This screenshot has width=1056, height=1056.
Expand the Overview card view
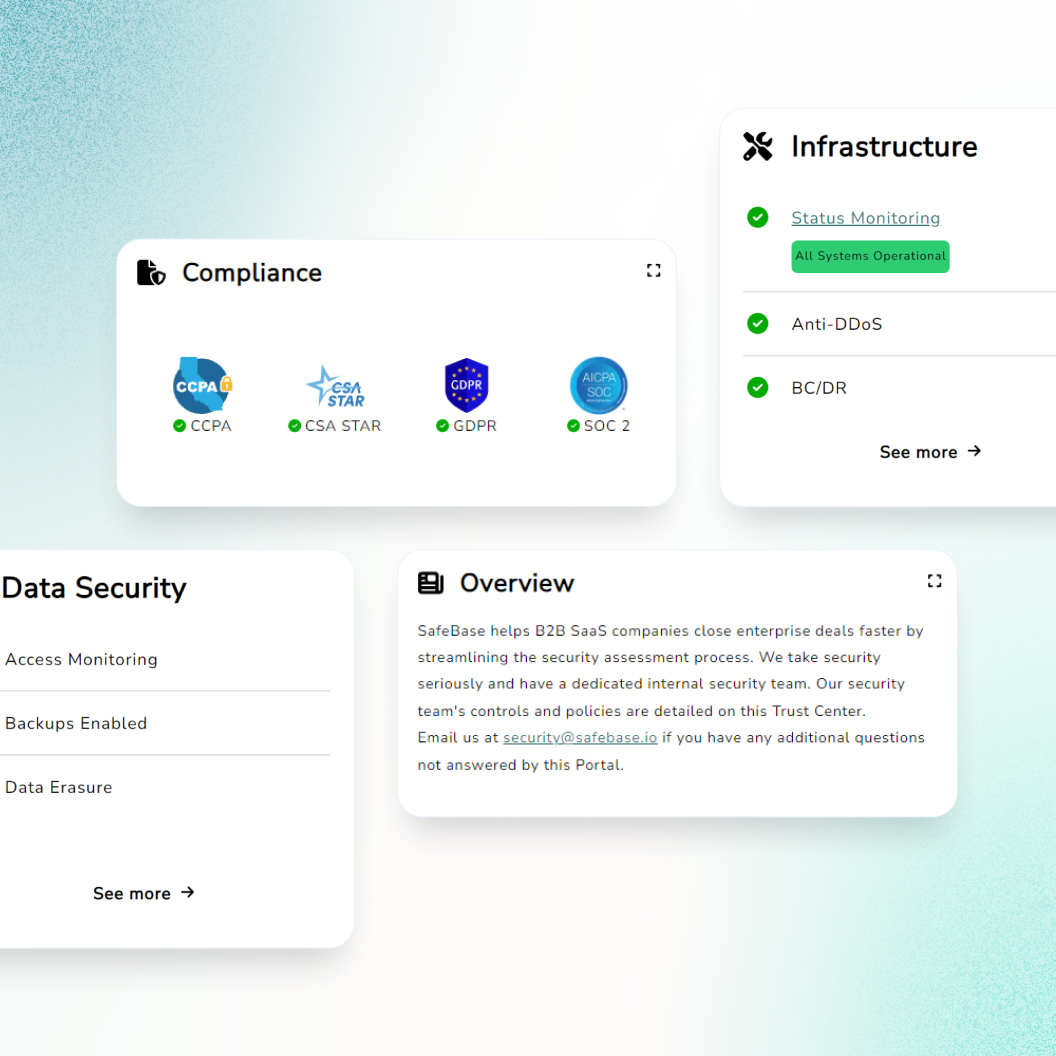934,580
